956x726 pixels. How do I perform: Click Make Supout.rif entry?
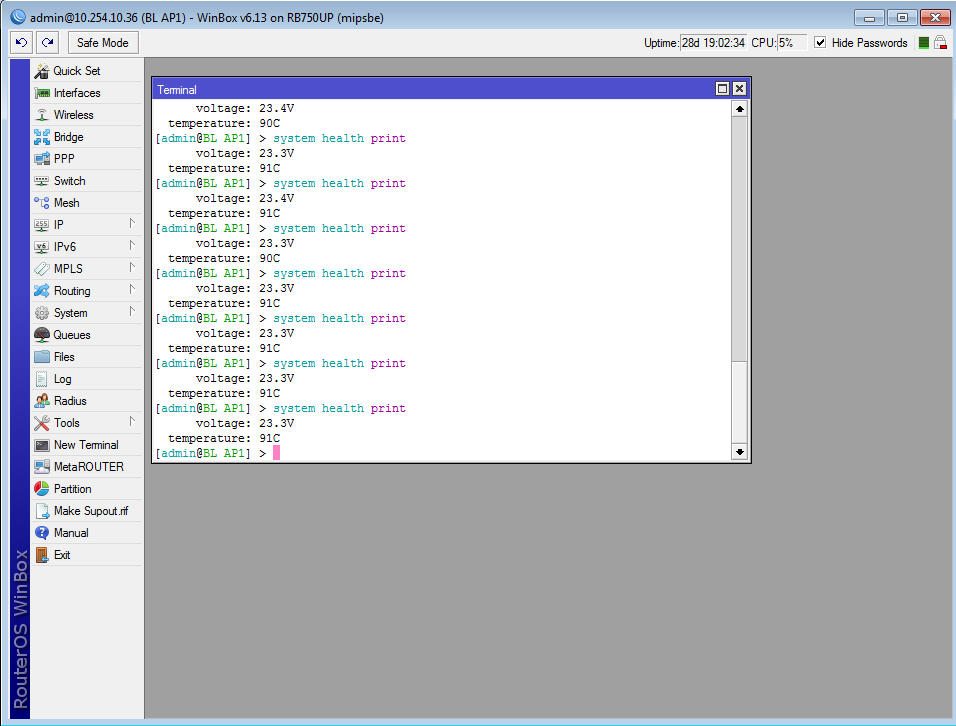click(90, 511)
